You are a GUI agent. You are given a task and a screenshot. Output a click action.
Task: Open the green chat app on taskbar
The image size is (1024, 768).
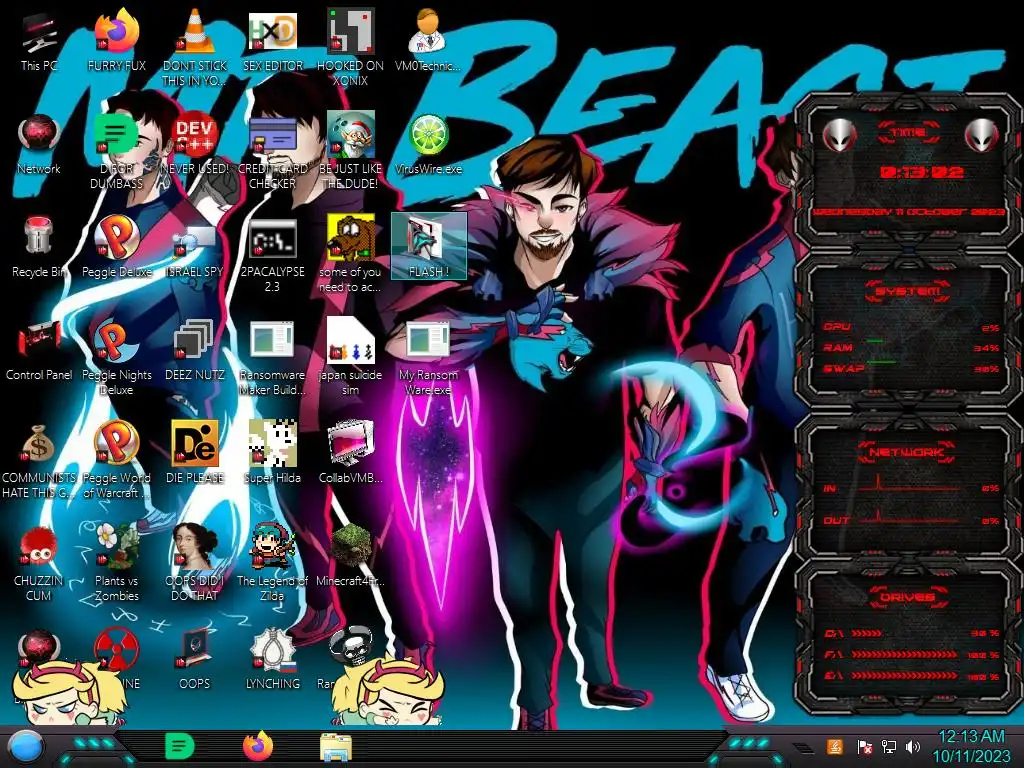point(179,746)
